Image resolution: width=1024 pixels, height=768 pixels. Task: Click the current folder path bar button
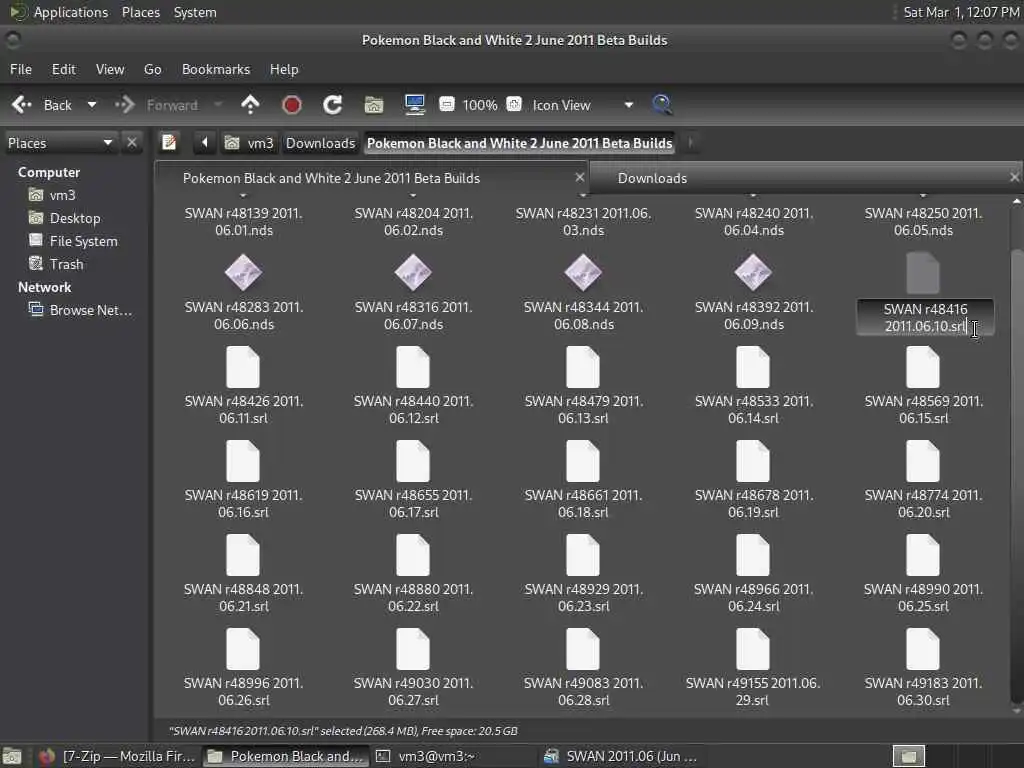pos(519,143)
